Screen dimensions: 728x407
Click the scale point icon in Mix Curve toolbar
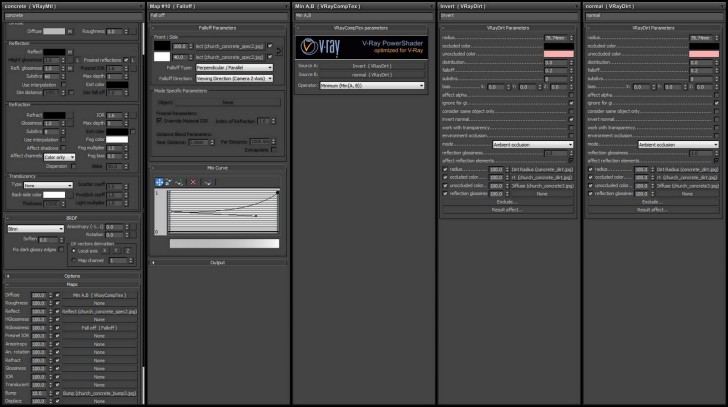pyautogui.click(x=169, y=182)
